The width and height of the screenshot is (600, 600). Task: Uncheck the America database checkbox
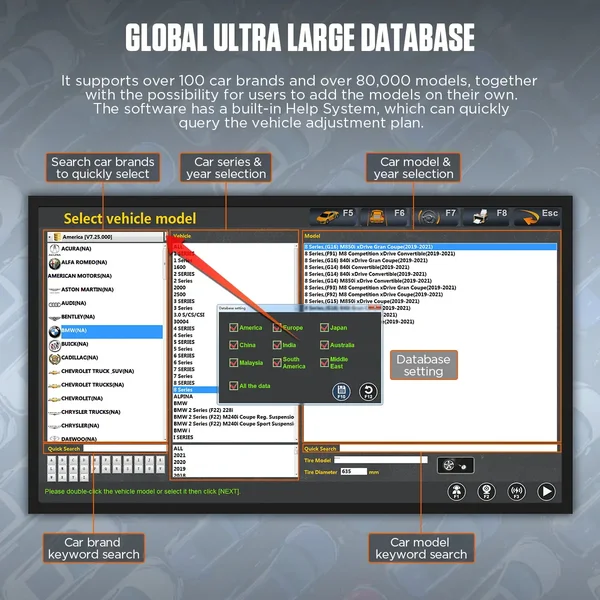click(233, 328)
